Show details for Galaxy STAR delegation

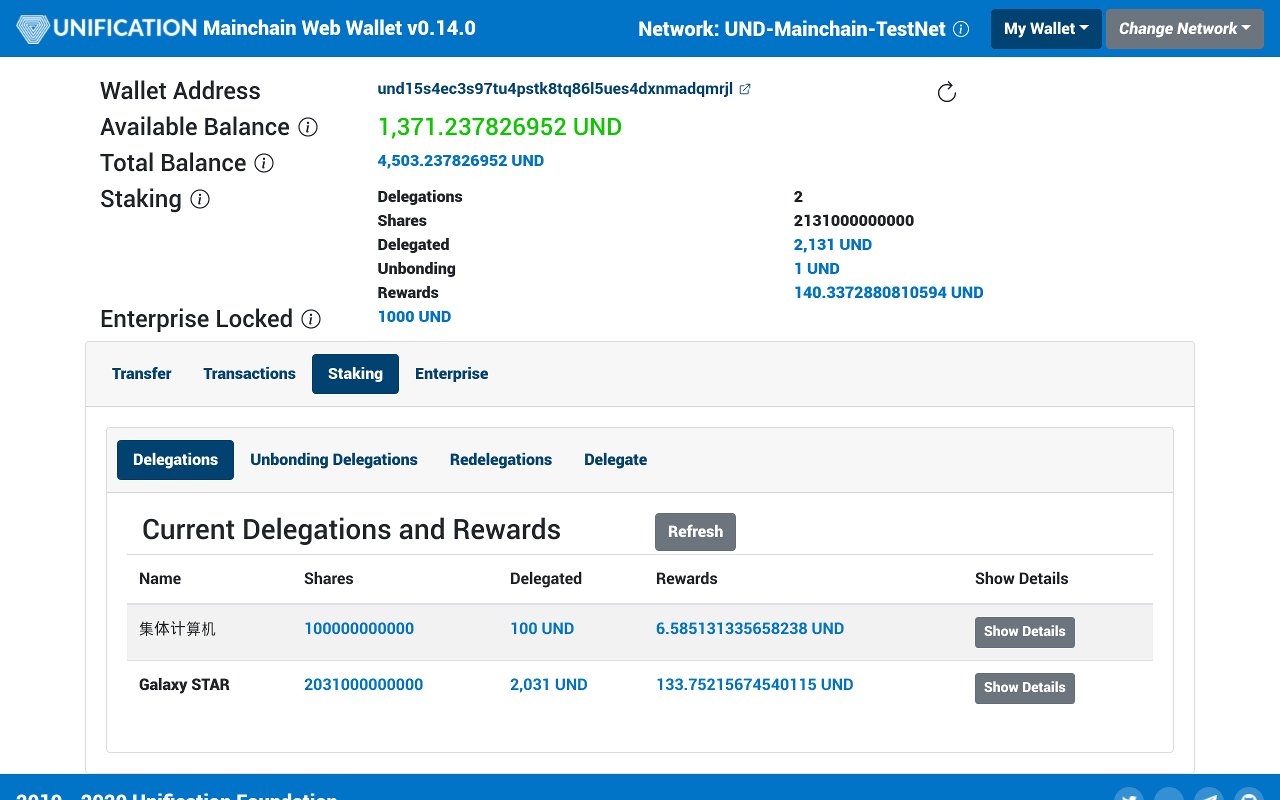pos(1024,688)
